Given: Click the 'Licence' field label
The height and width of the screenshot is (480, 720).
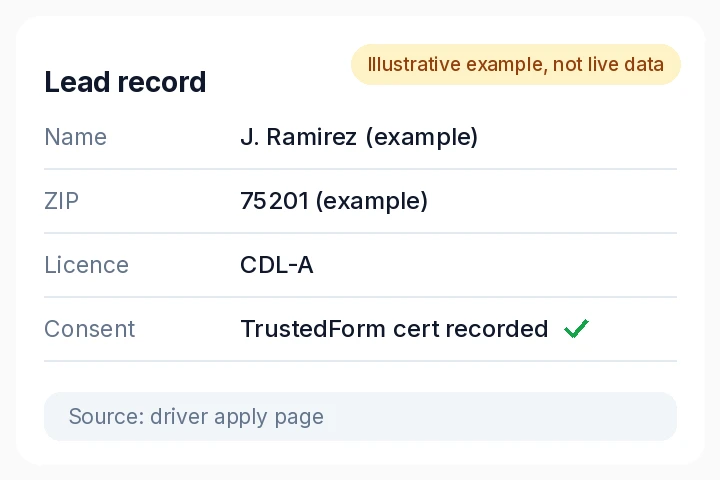Looking at the screenshot, I should pos(86,265).
